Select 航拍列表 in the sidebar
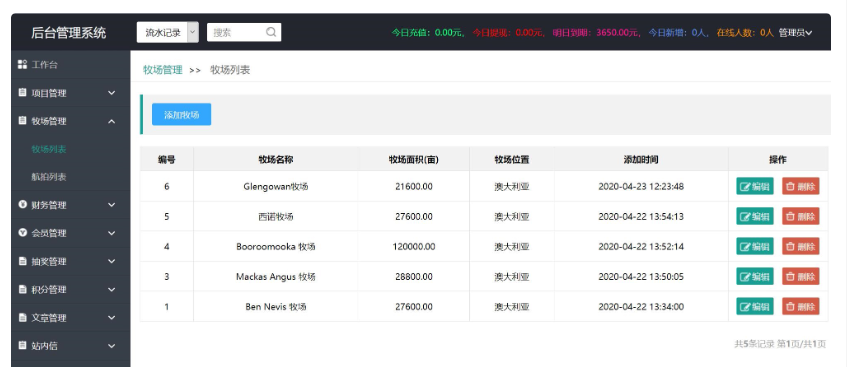This screenshot has width=847, height=367. point(49,177)
